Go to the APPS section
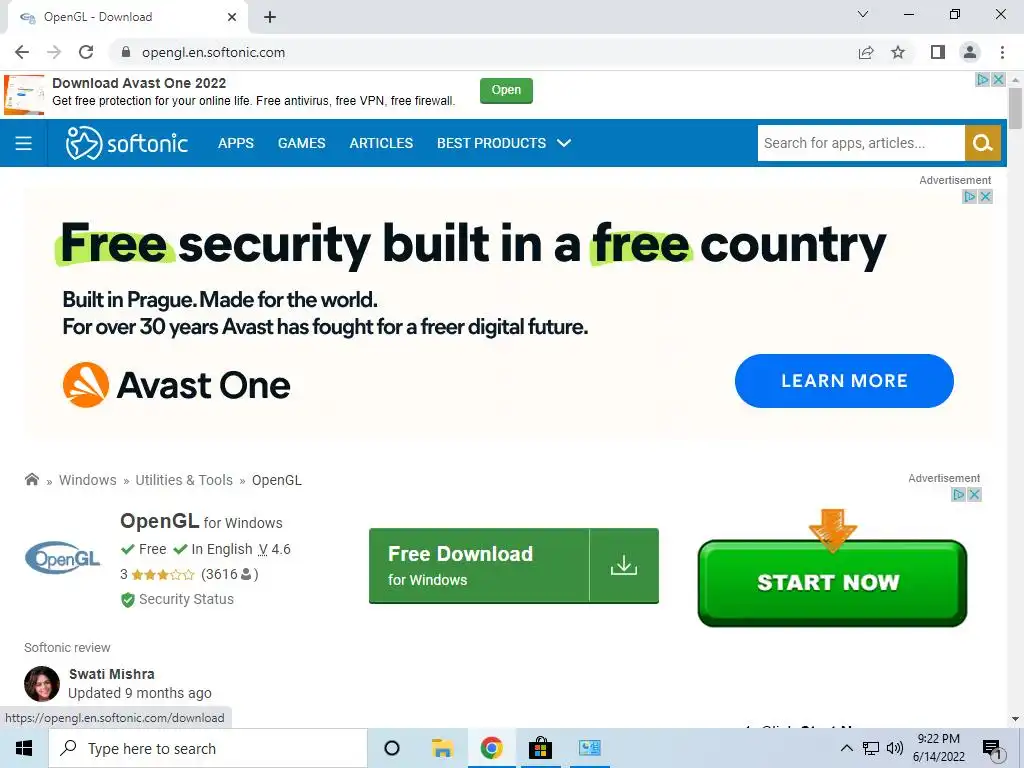 tap(236, 143)
